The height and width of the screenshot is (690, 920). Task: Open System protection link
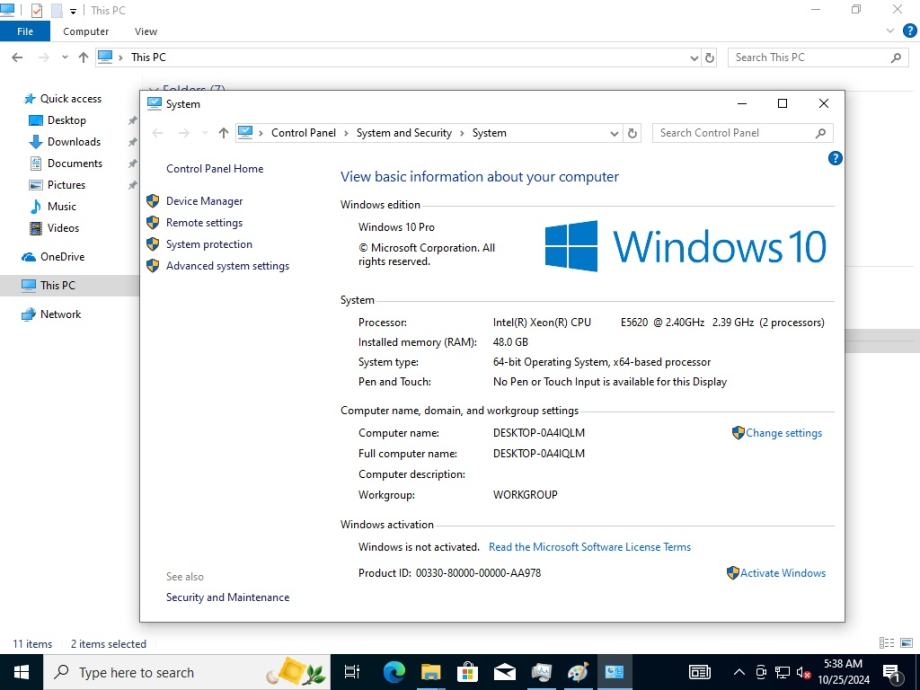(209, 244)
